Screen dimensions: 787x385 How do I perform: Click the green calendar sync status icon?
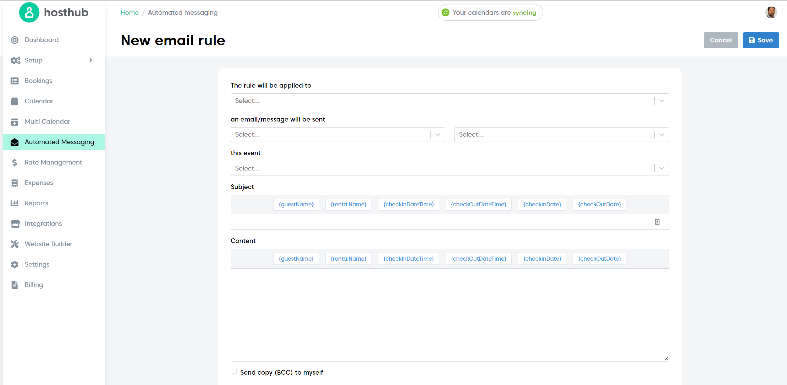[445, 13]
